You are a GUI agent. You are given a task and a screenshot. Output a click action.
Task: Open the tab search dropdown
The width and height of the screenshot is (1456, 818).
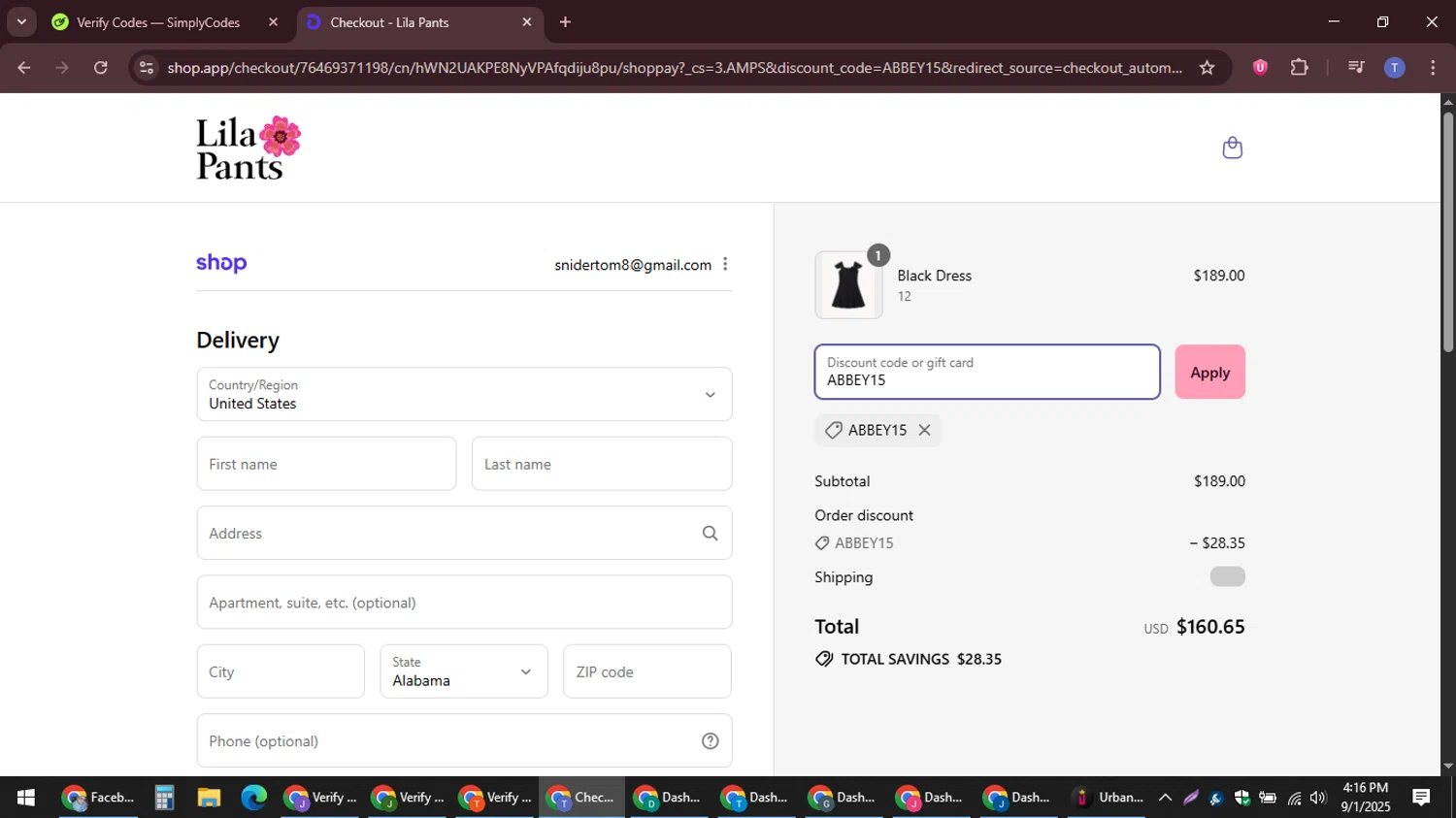[21, 21]
